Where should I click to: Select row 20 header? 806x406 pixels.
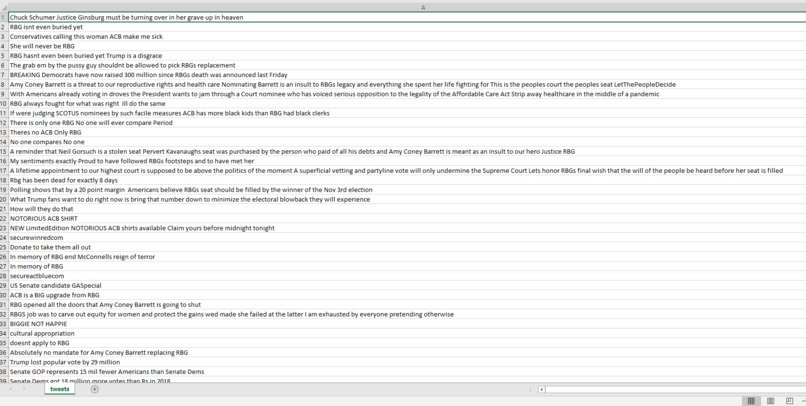4,199
